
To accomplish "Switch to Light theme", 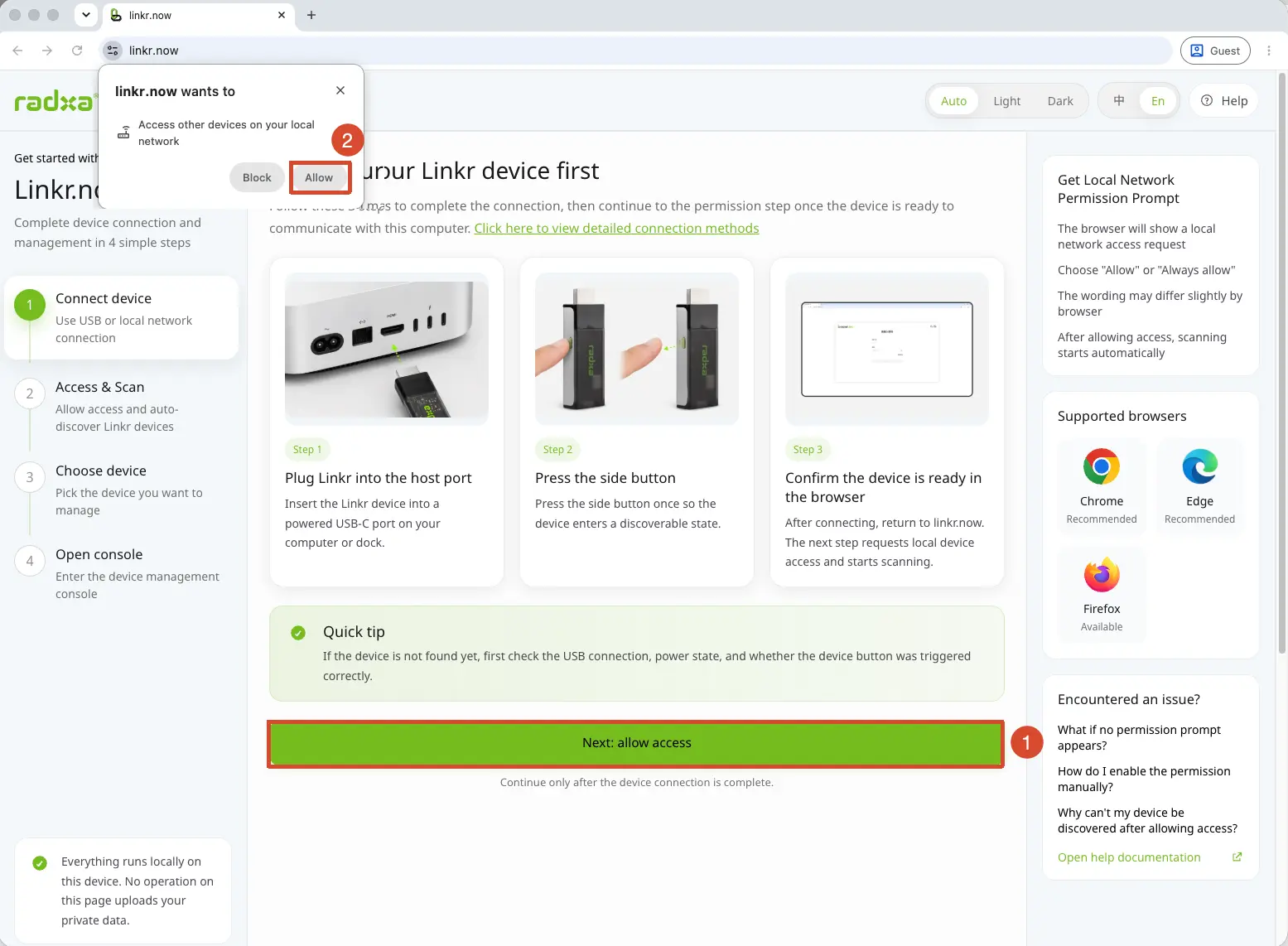I will click(x=1007, y=101).
